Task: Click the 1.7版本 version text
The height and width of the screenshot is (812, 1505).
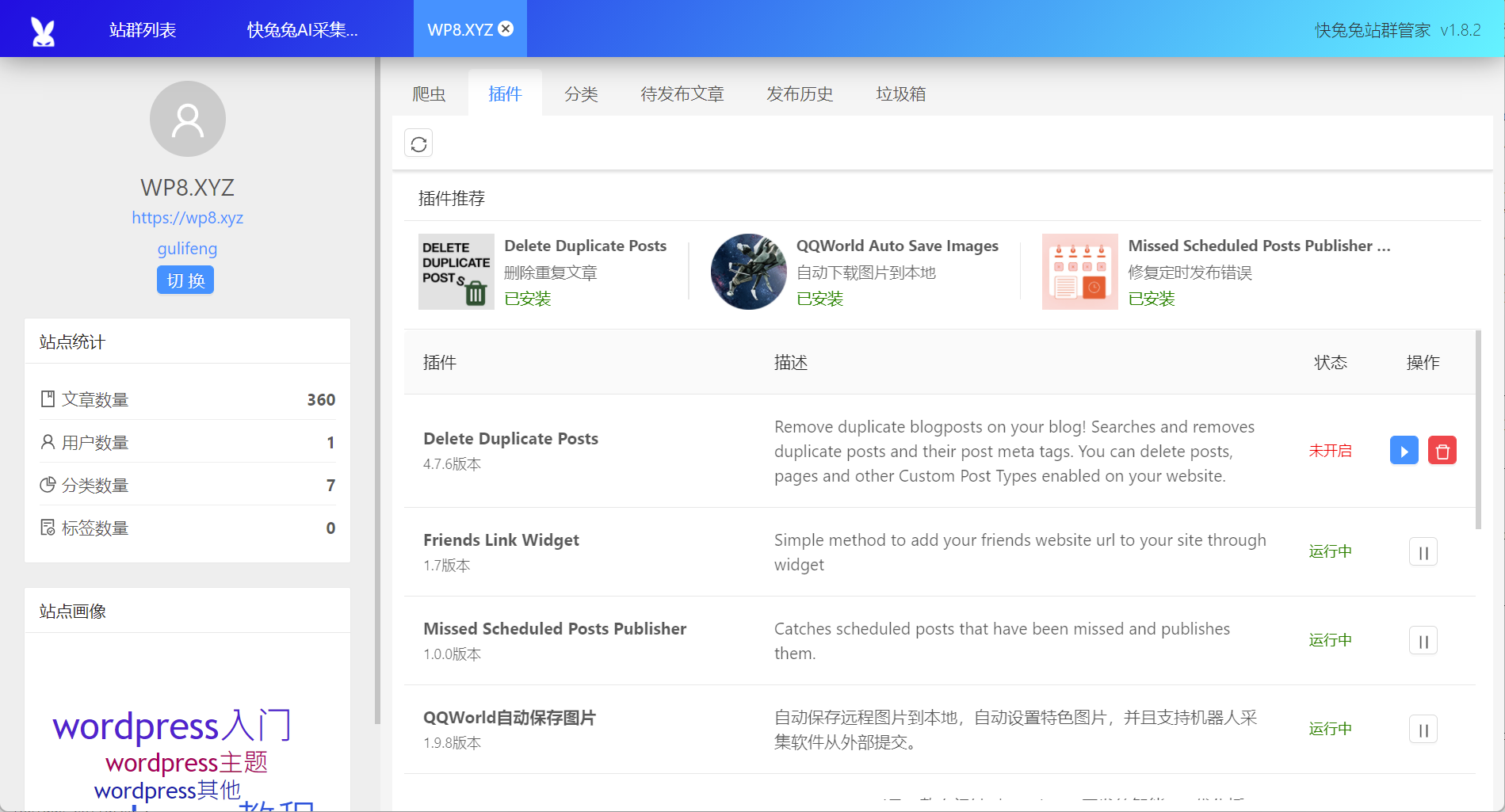Action: click(x=447, y=566)
